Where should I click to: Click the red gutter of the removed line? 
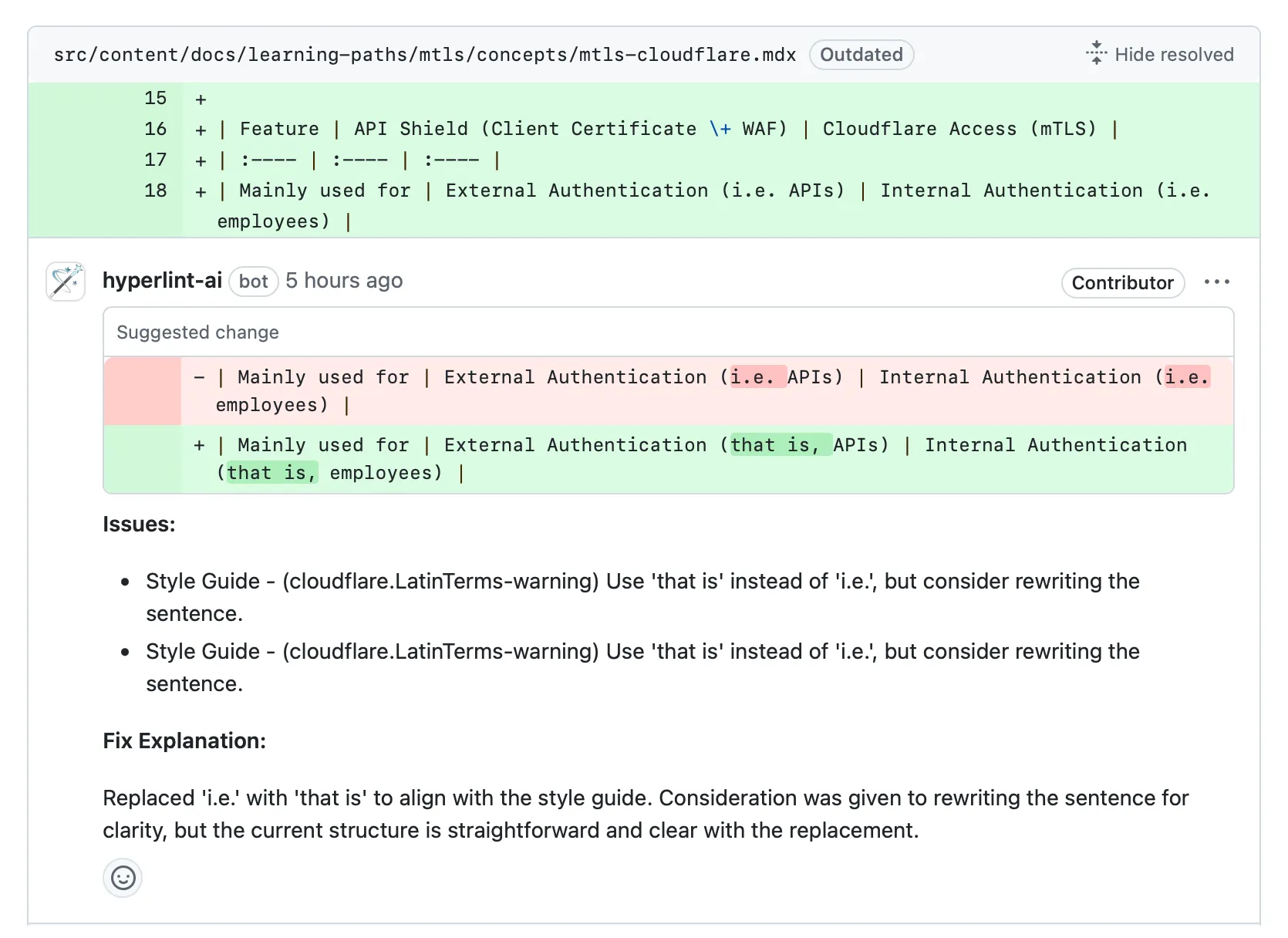143,391
